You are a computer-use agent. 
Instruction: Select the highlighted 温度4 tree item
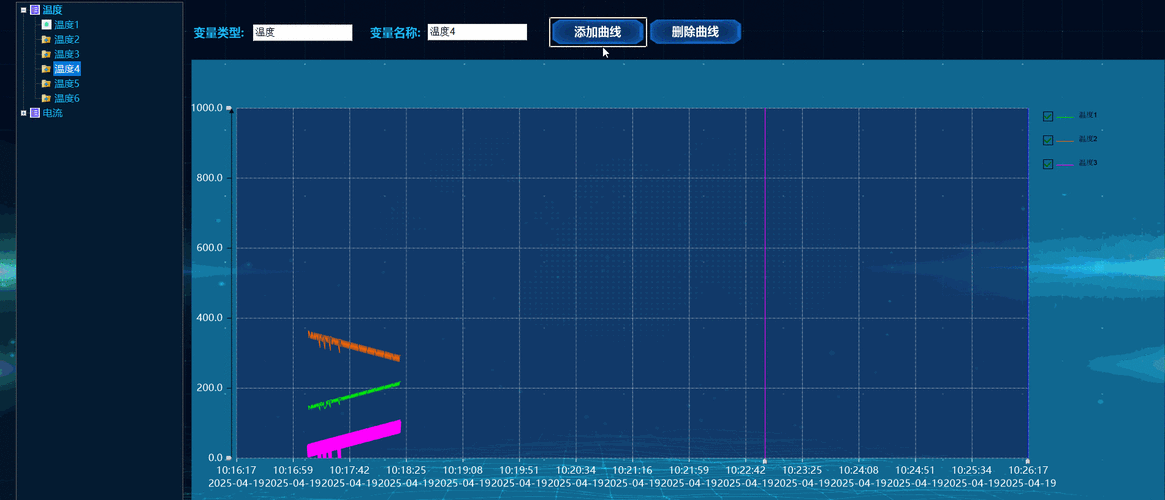pos(67,69)
